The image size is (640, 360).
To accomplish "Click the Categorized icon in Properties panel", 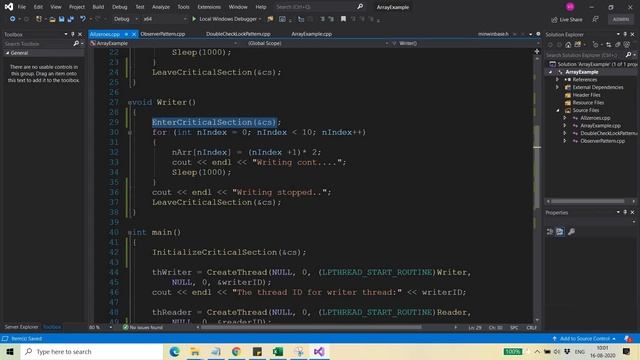I will point(550,231).
